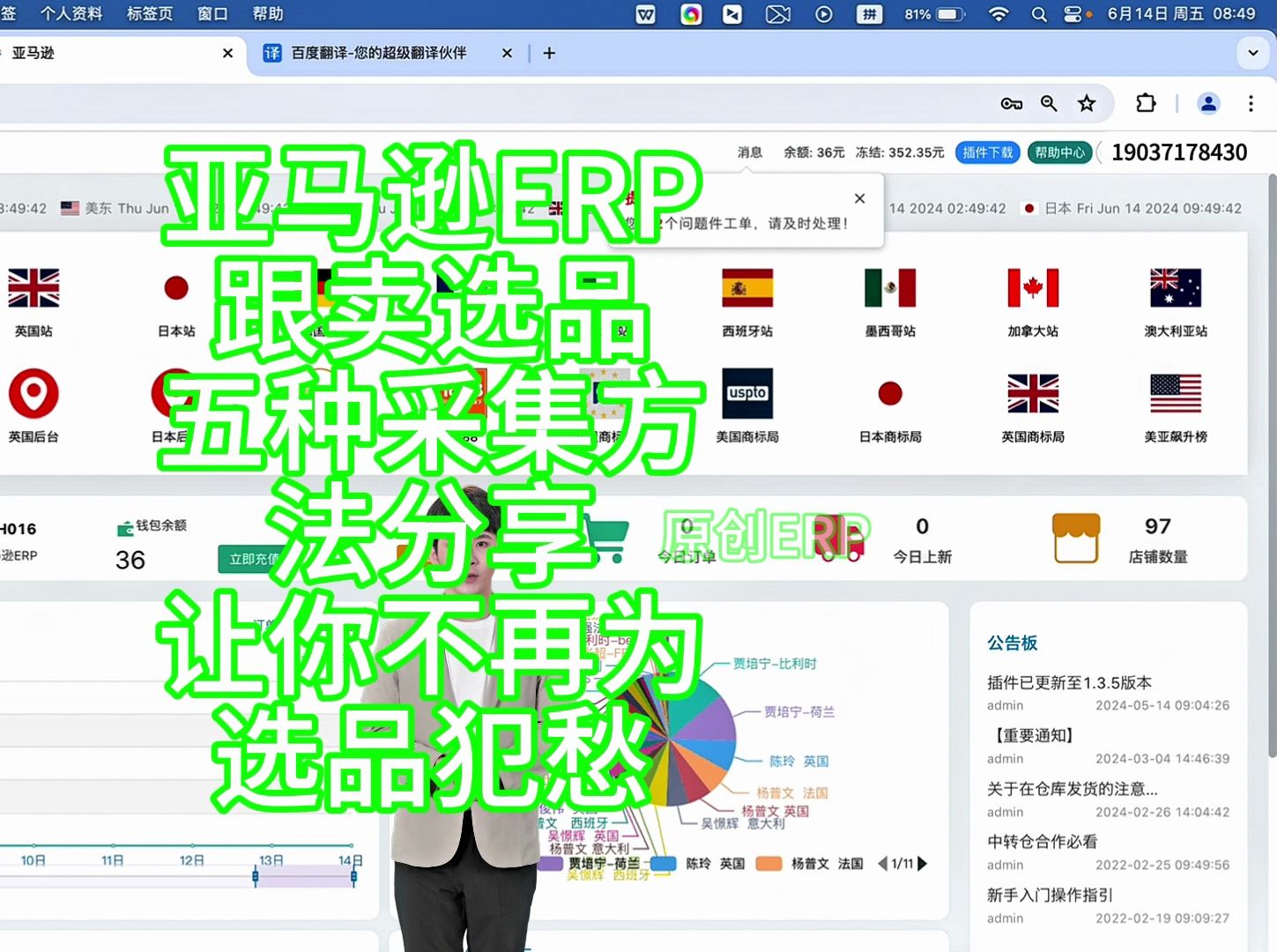Open the 标签页 menu
Viewport: 1277px width, 952px height.
pyautogui.click(x=150, y=14)
